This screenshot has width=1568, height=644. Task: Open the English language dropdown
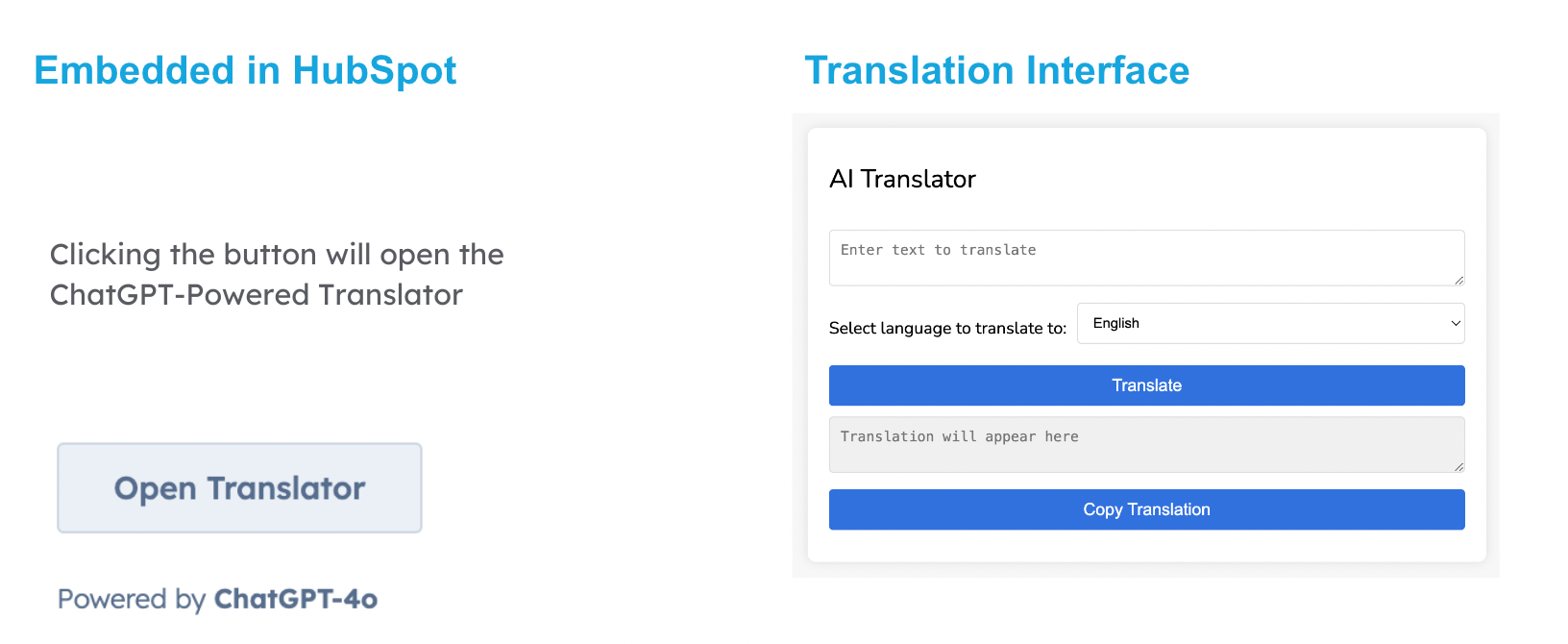(1268, 323)
